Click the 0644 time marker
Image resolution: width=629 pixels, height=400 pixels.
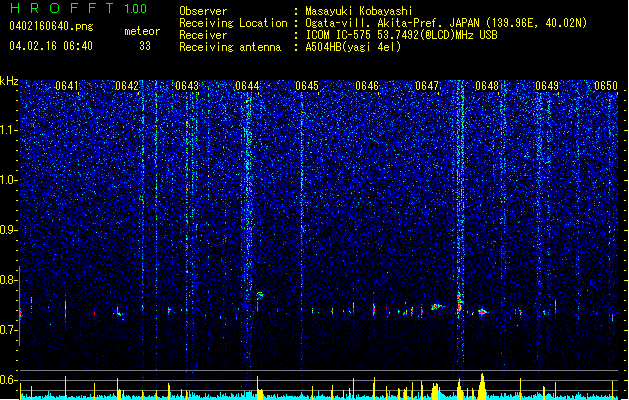click(x=247, y=86)
